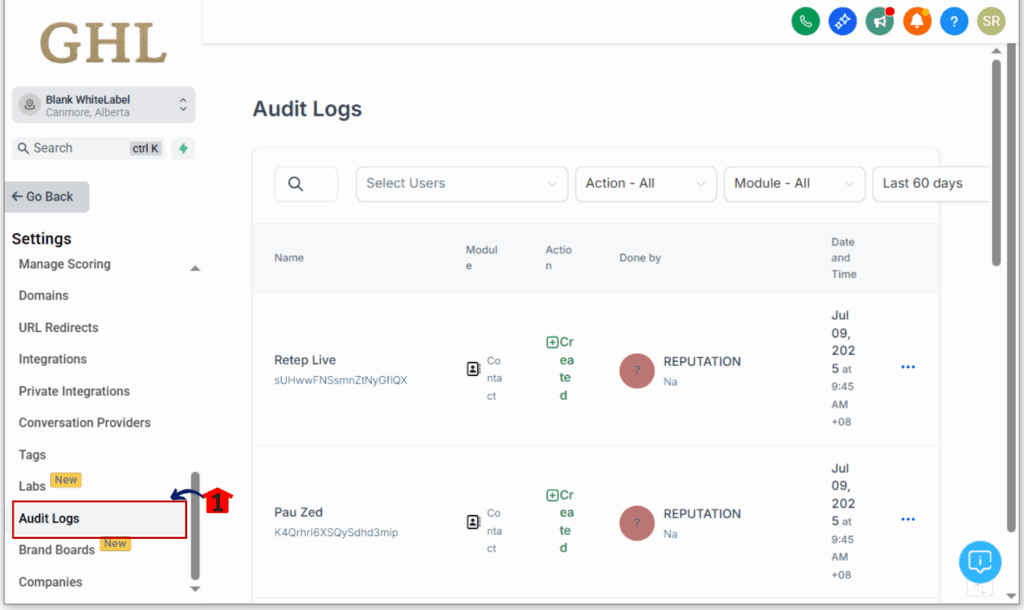This screenshot has width=1024, height=610.
Task: Open the Retep Live log entry
Action: coord(305,360)
